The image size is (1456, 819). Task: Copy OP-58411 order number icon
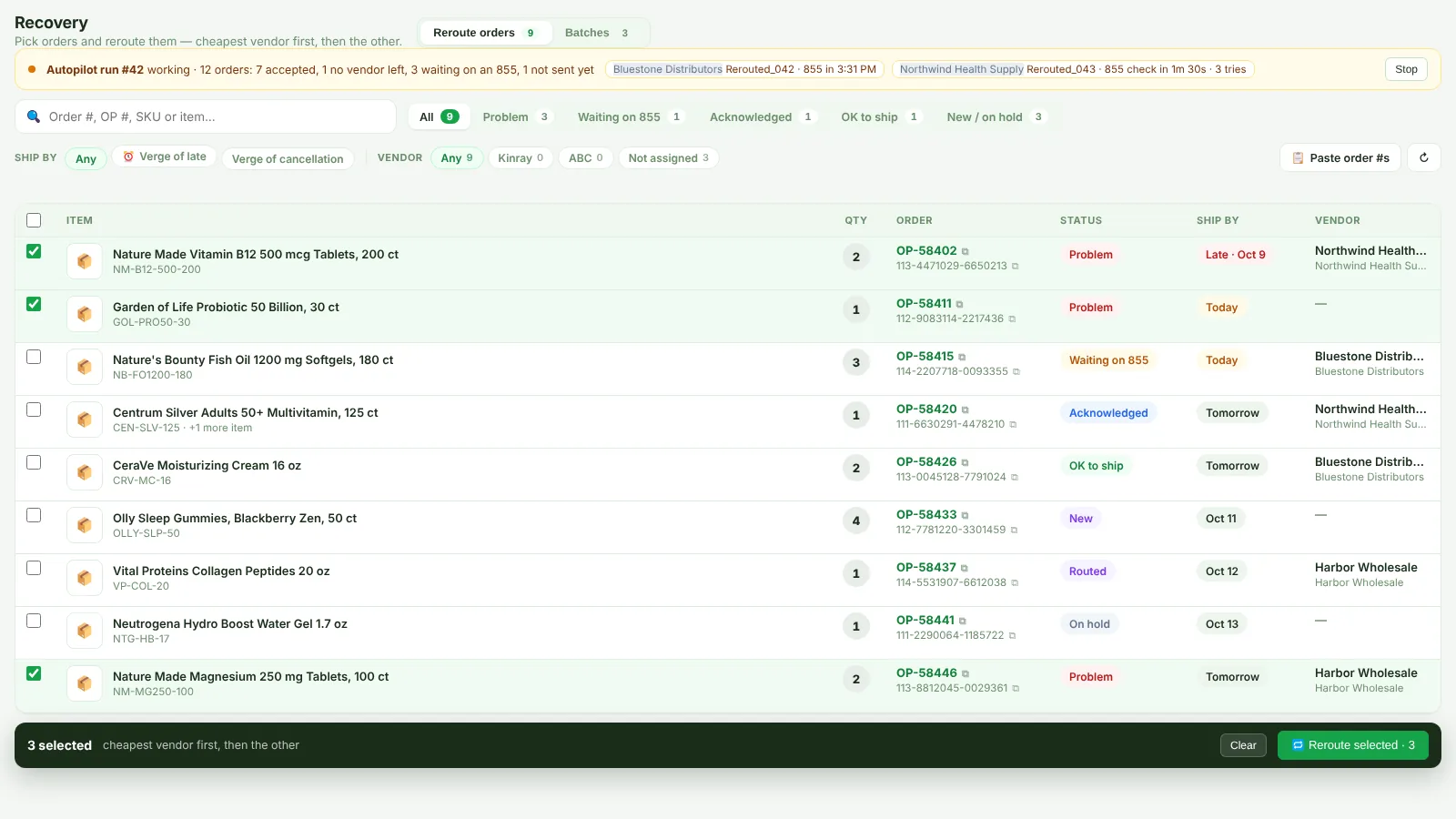(x=960, y=305)
